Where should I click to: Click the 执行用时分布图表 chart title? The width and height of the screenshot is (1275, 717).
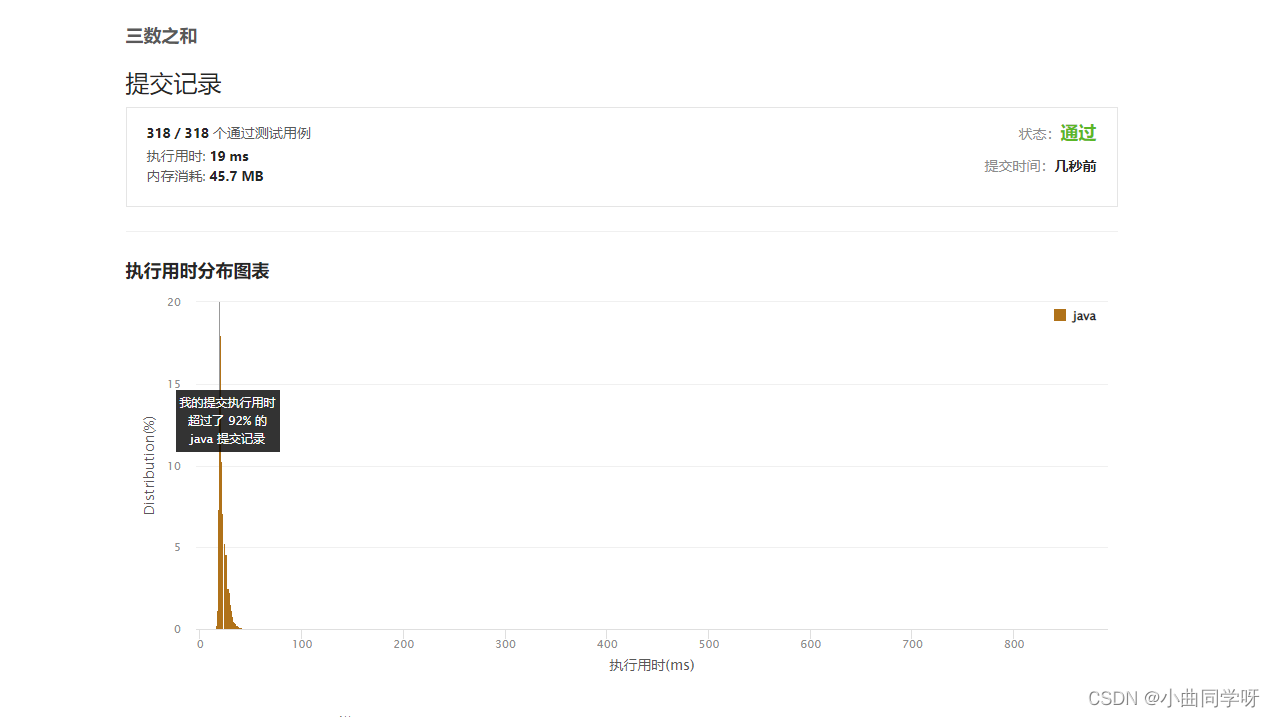197,271
